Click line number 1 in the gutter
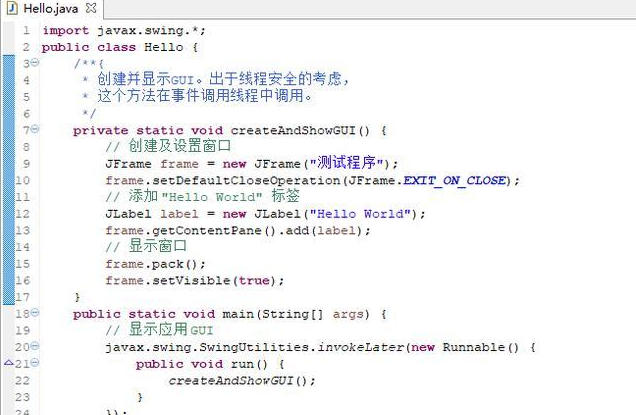The width and height of the screenshot is (636, 415). pos(25,30)
